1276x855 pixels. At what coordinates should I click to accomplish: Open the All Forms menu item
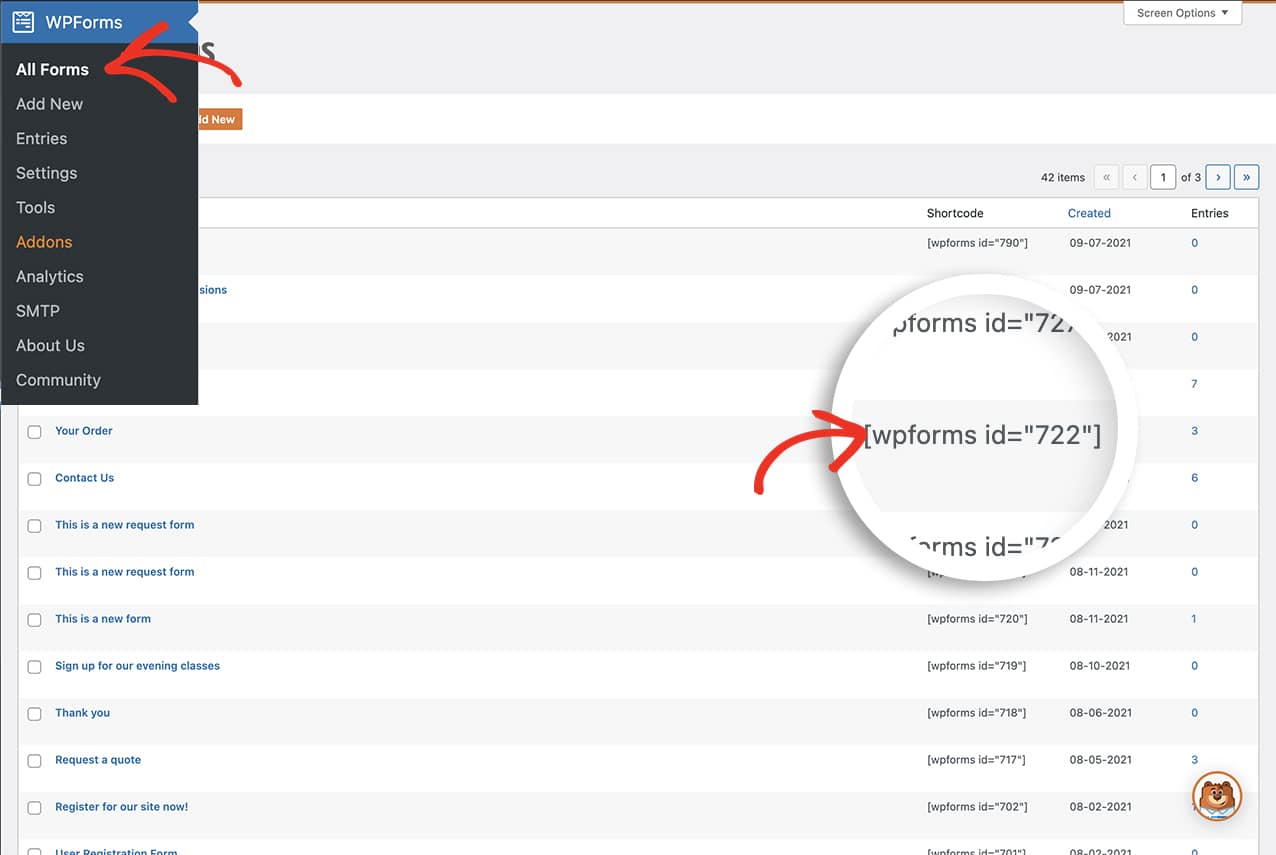click(52, 69)
